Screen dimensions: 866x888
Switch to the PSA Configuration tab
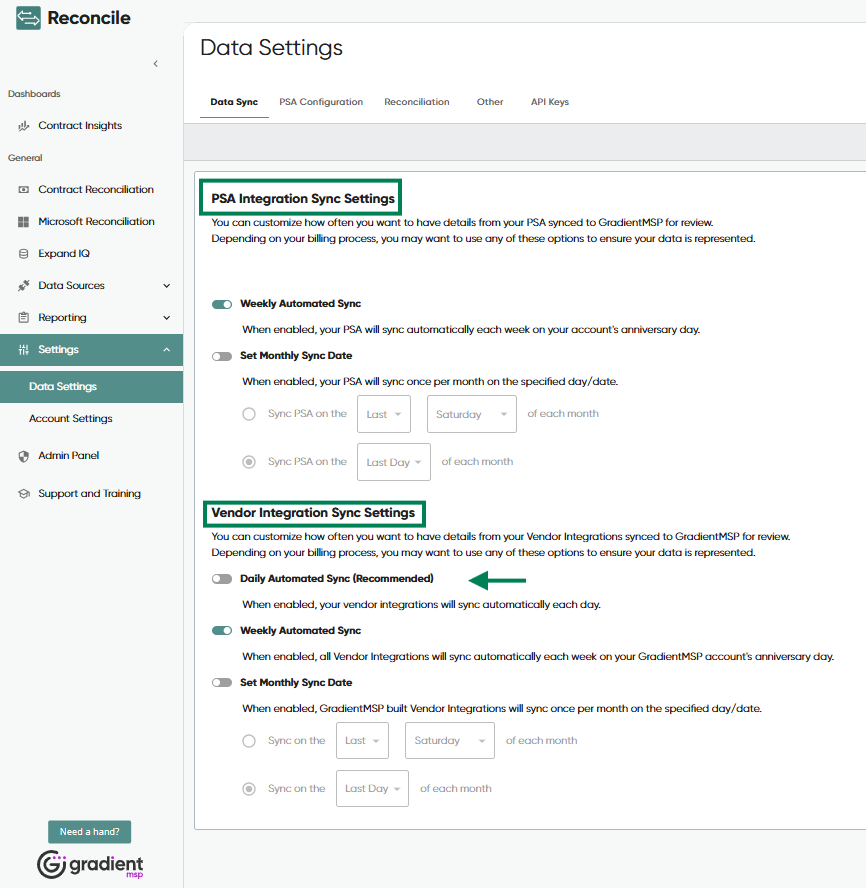point(321,102)
